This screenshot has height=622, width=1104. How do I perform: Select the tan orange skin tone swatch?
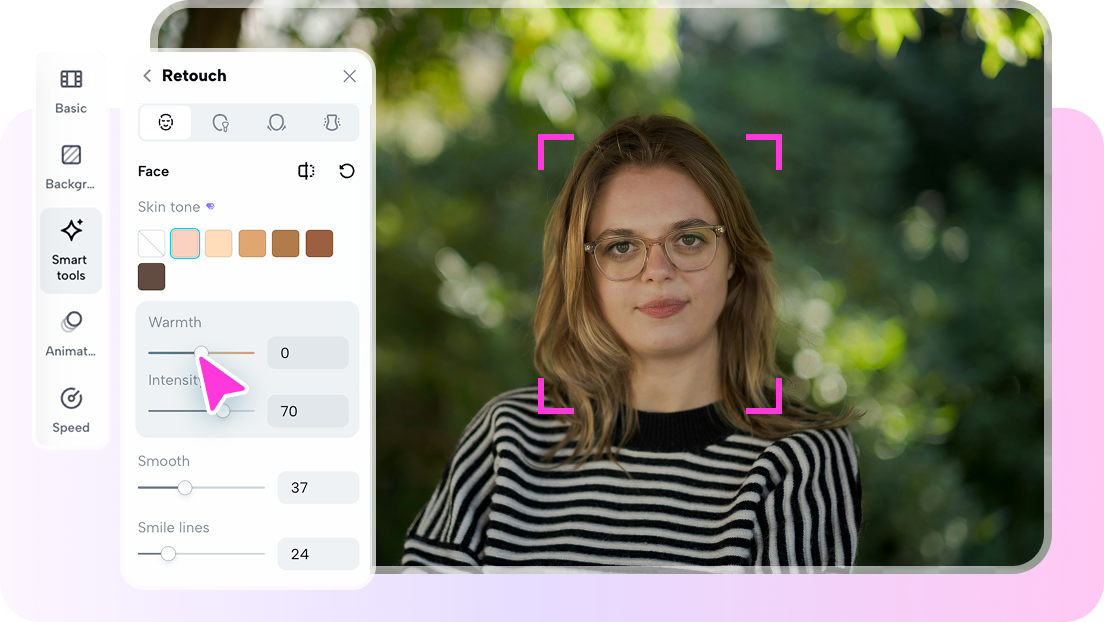coord(252,244)
